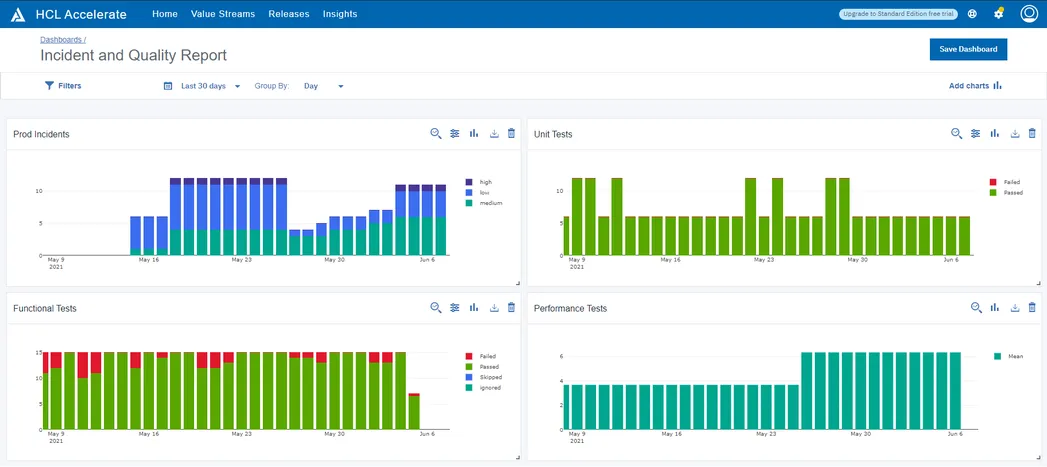This screenshot has height=467, width=1047.
Task: Open the Group By Day dropdown
Action: [x=323, y=86]
